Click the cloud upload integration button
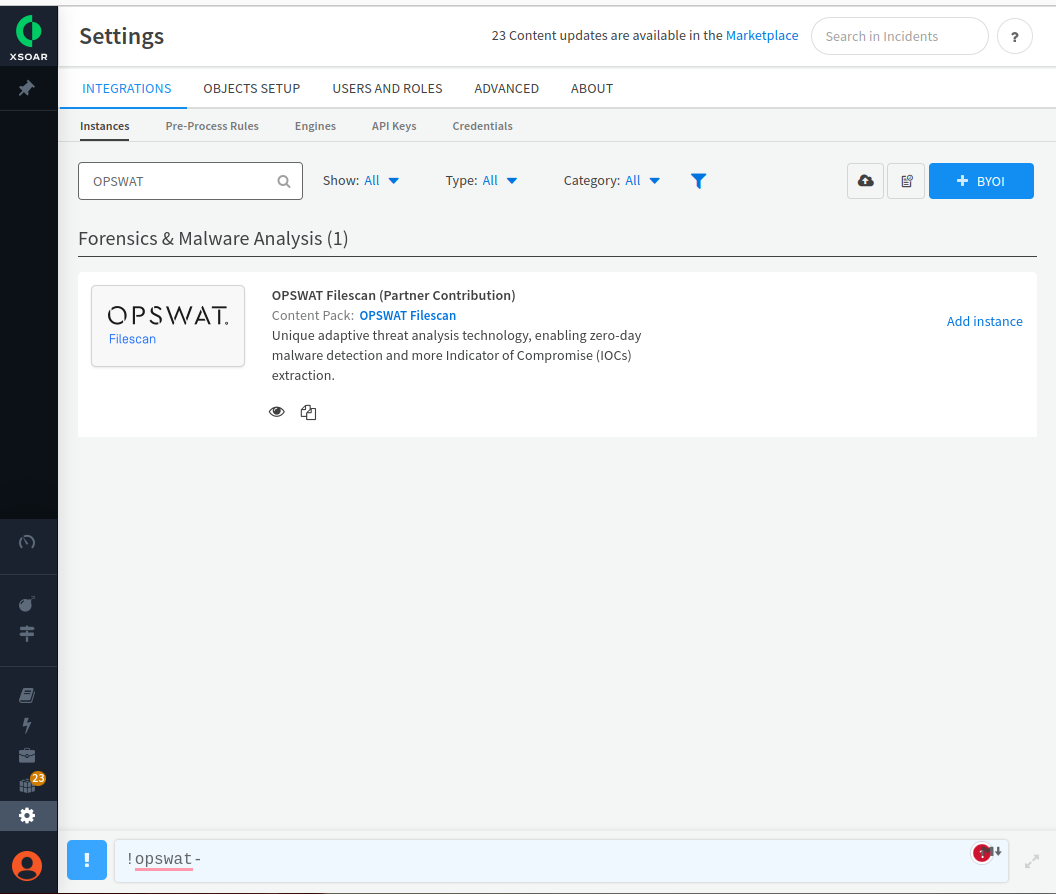Image resolution: width=1056 pixels, height=894 pixels. pos(865,181)
